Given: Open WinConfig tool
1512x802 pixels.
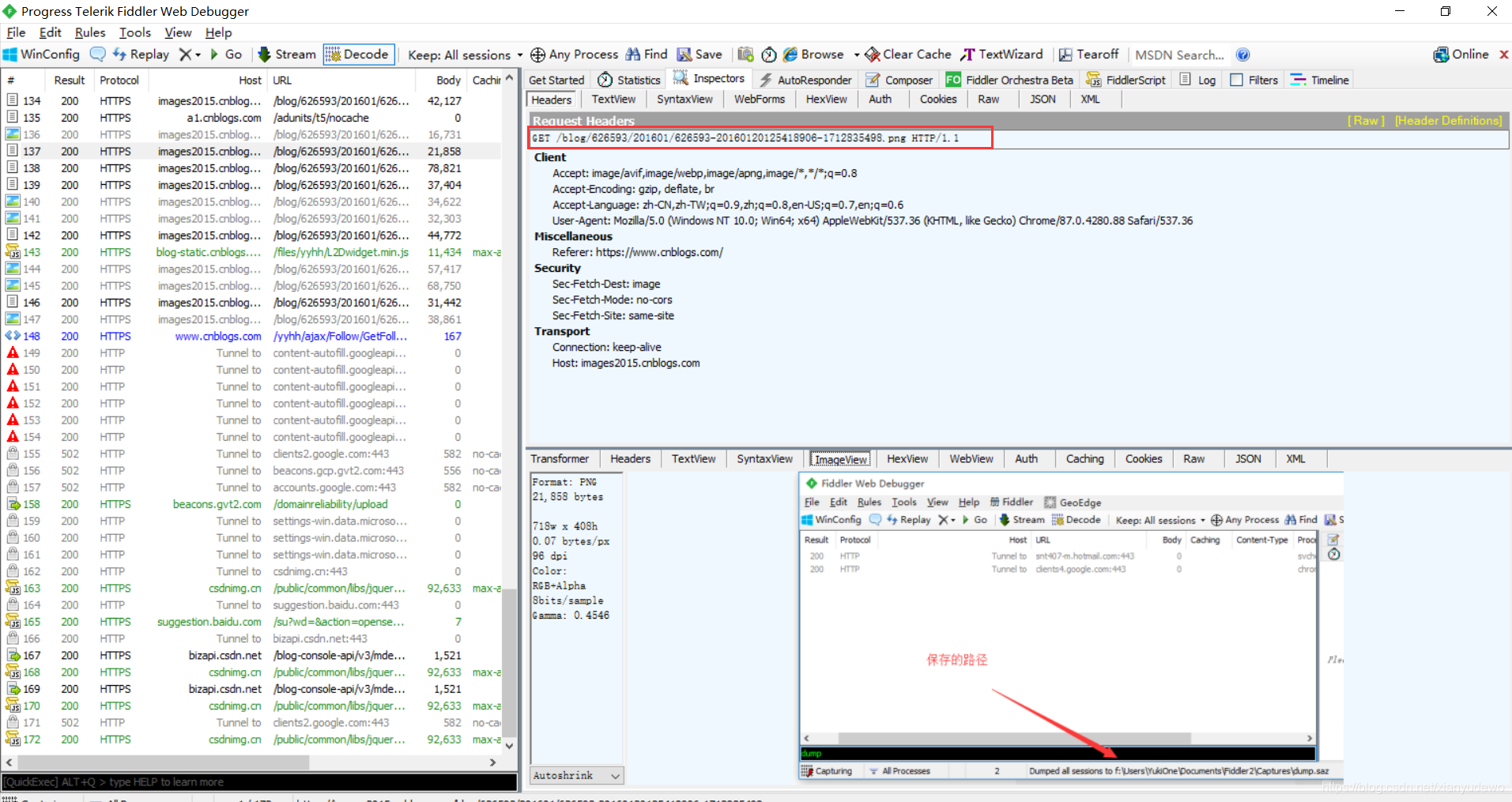Looking at the screenshot, I should pyautogui.click(x=42, y=55).
